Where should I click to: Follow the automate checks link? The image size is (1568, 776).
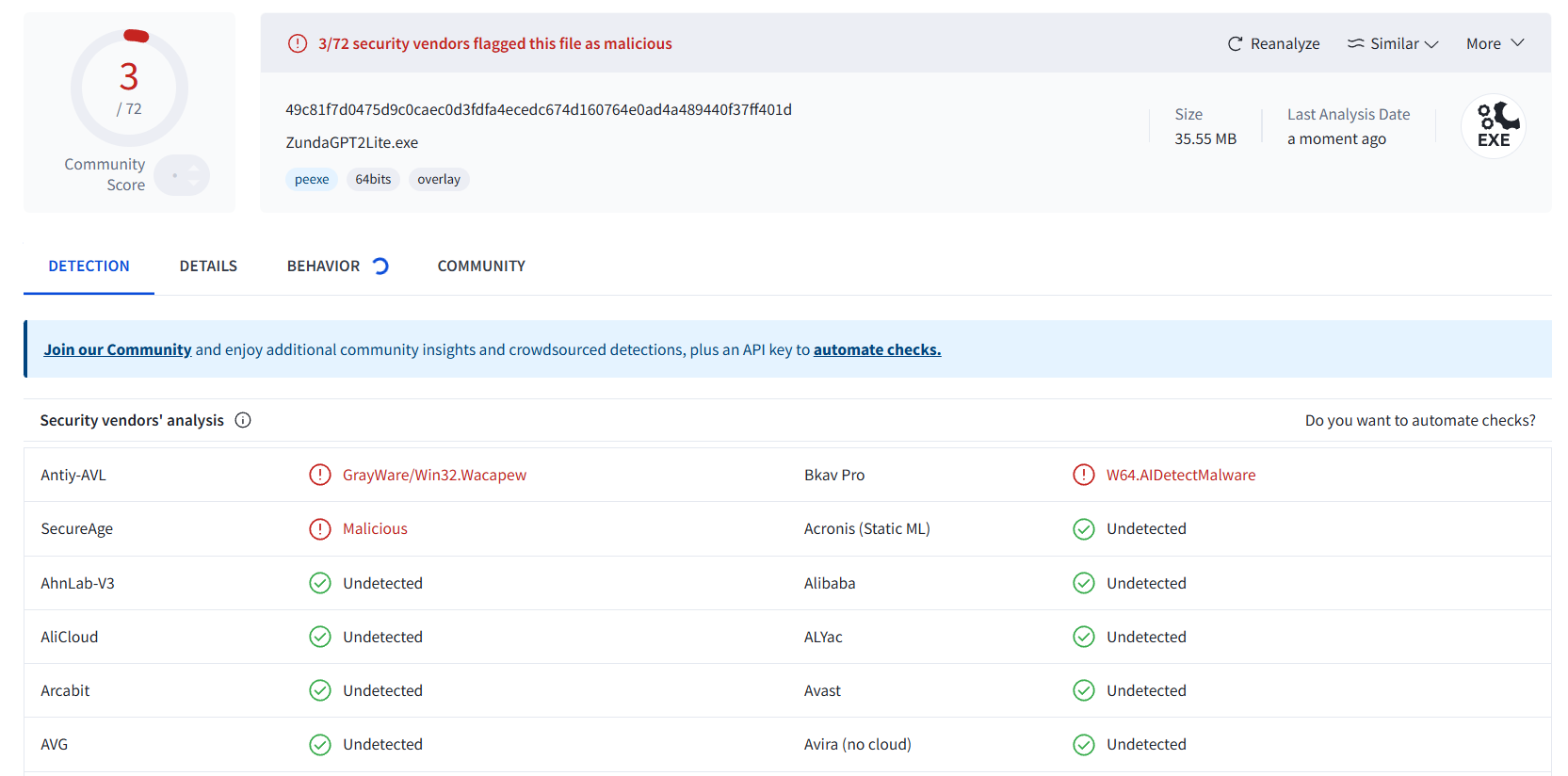tap(877, 349)
